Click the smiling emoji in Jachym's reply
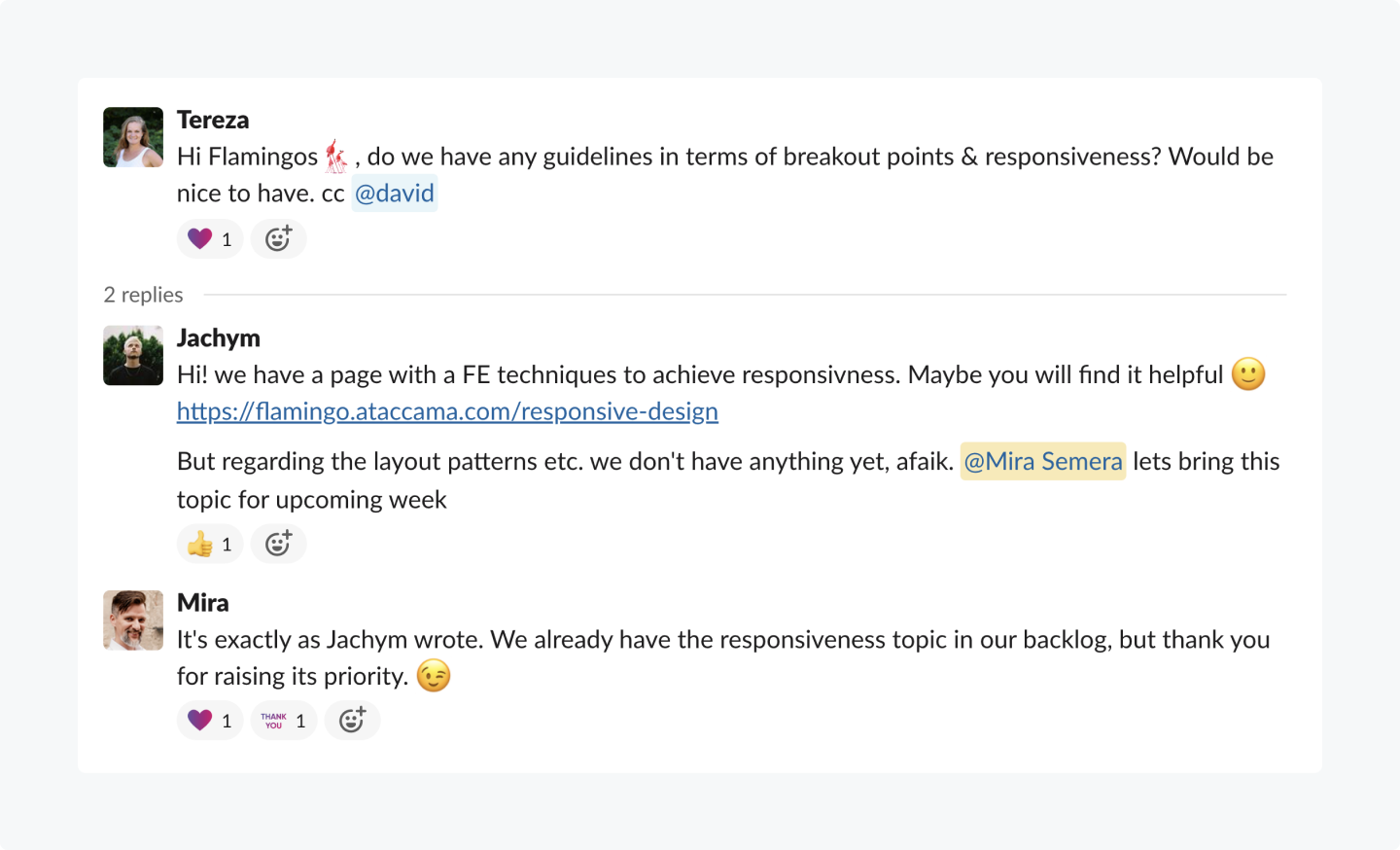Viewport: 1400px width, 850px height. (1248, 374)
